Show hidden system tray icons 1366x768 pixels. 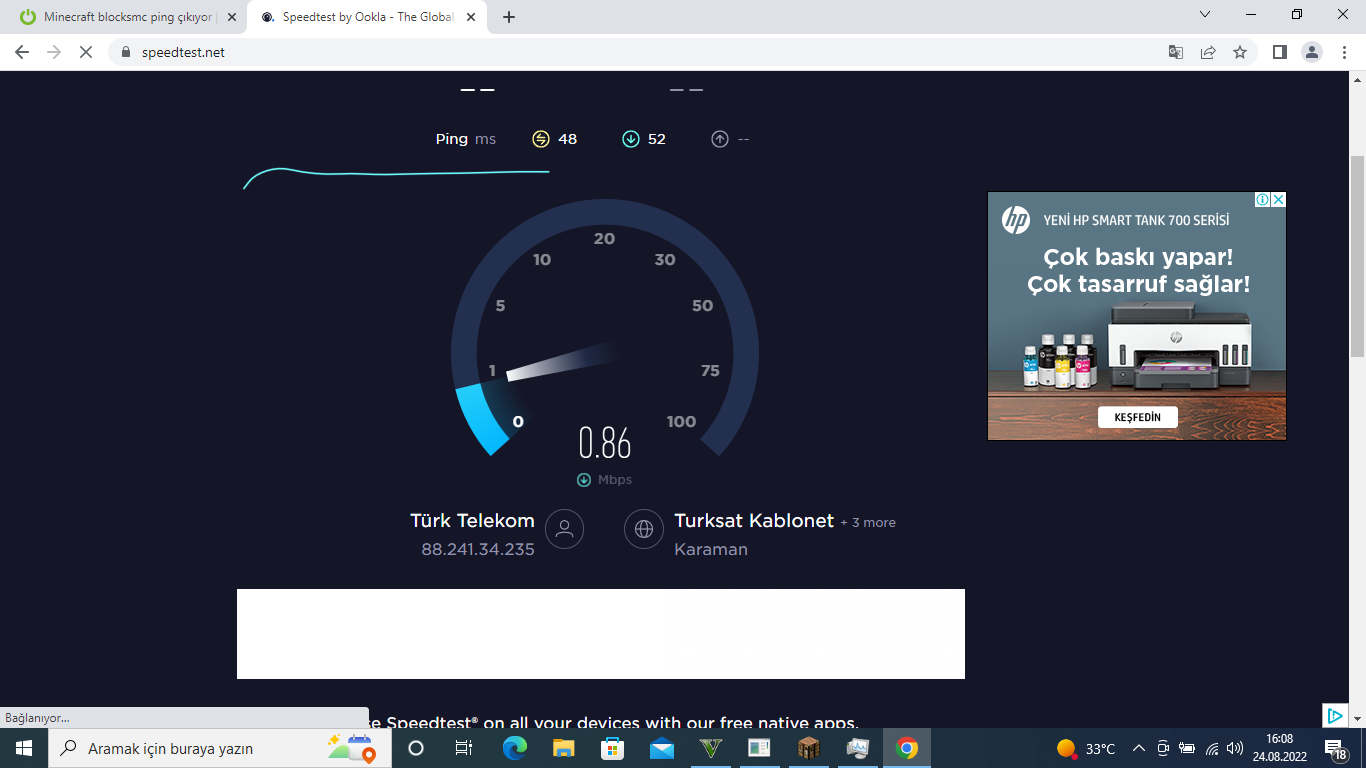pyautogui.click(x=1138, y=748)
